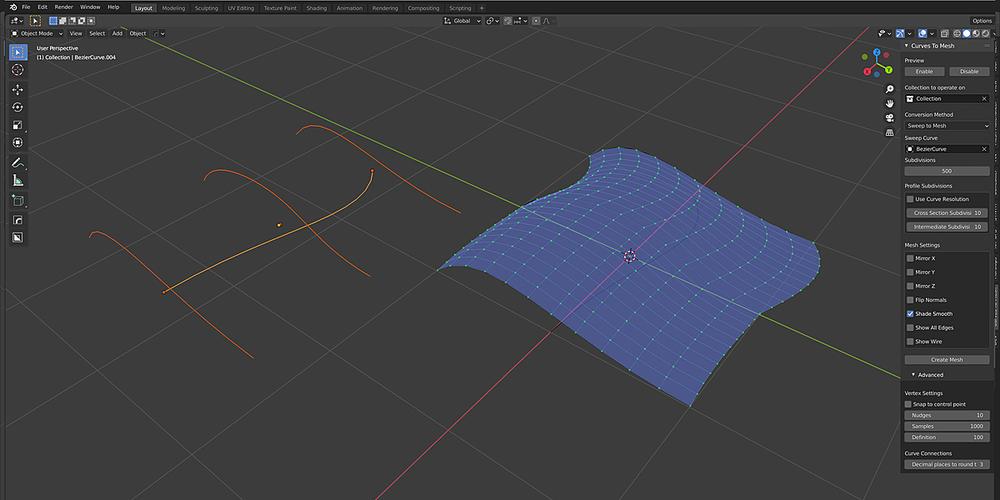
Task: Click Create Mesh button
Action: (947, 360)
